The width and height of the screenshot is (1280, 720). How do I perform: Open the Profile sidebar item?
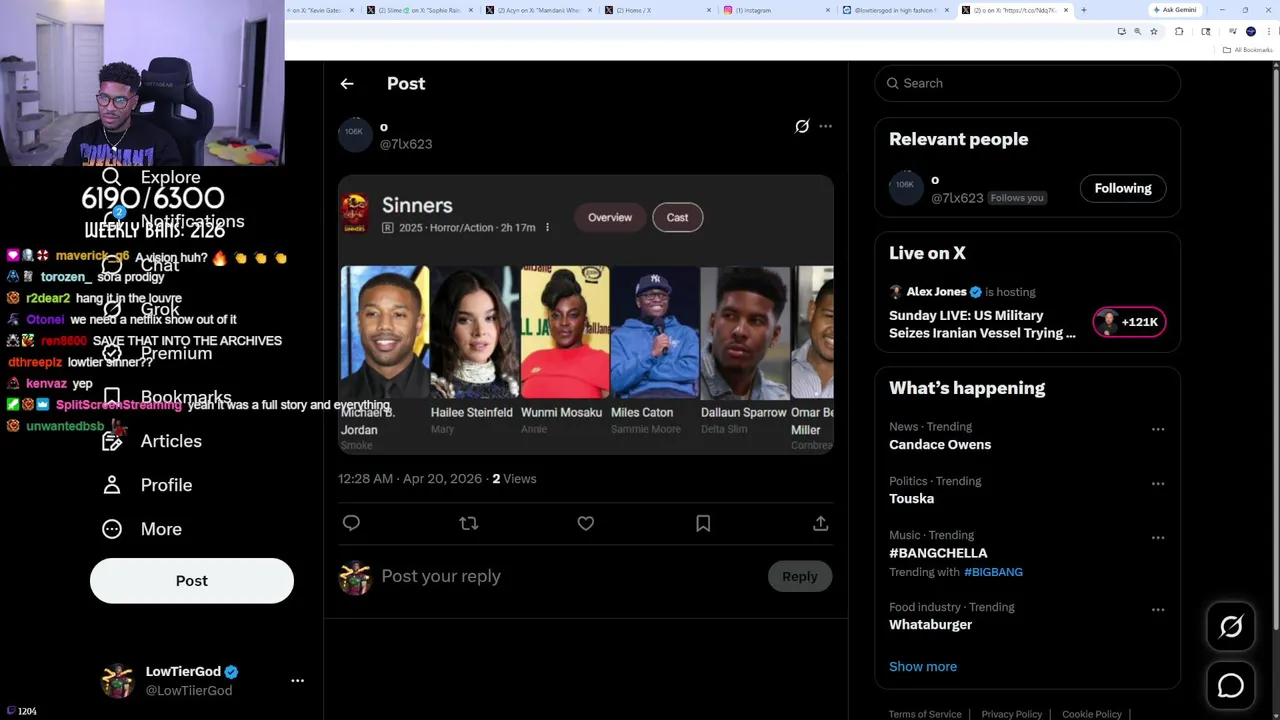tap(148, 485)
